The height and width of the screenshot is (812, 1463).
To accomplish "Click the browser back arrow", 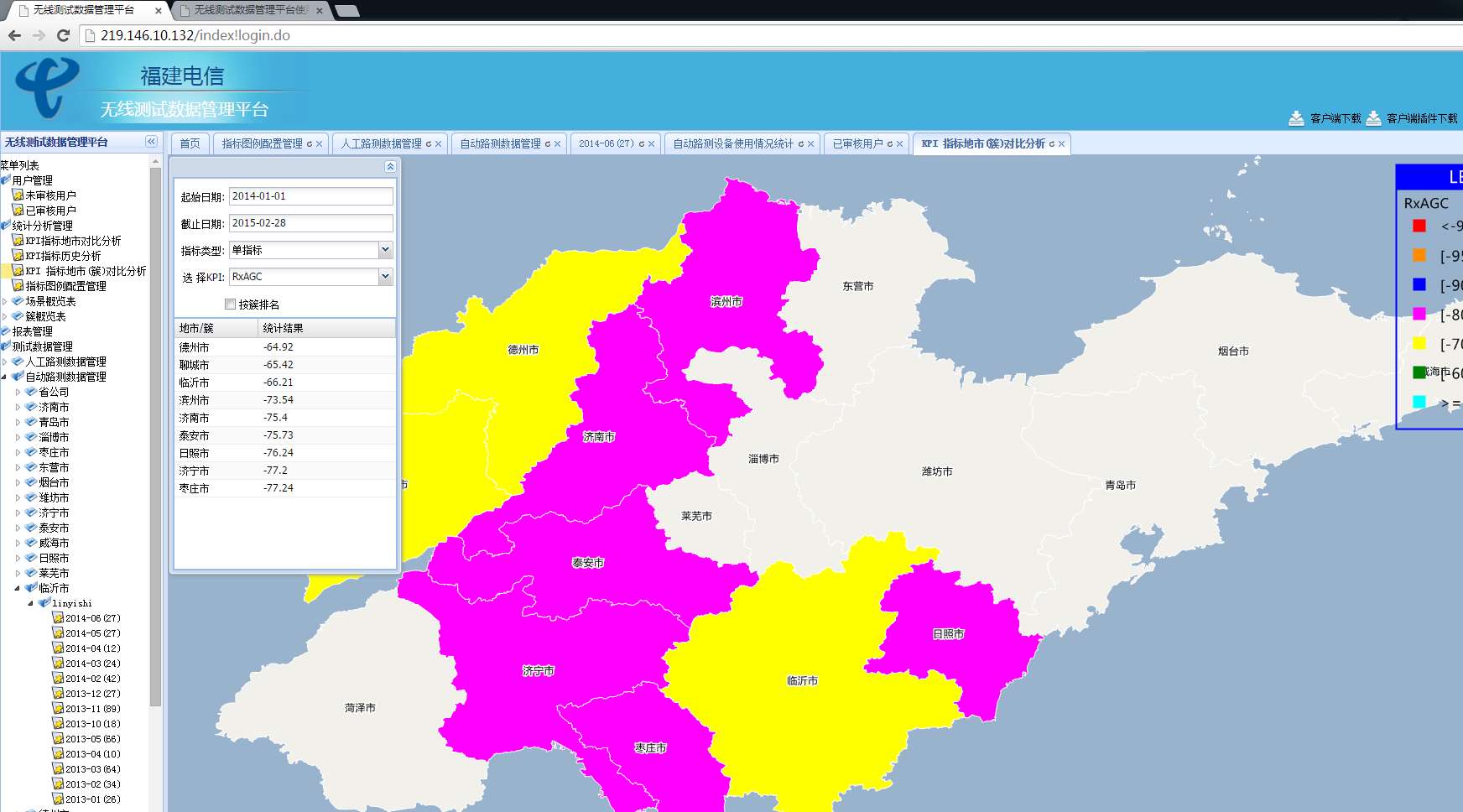I will 14,35.
